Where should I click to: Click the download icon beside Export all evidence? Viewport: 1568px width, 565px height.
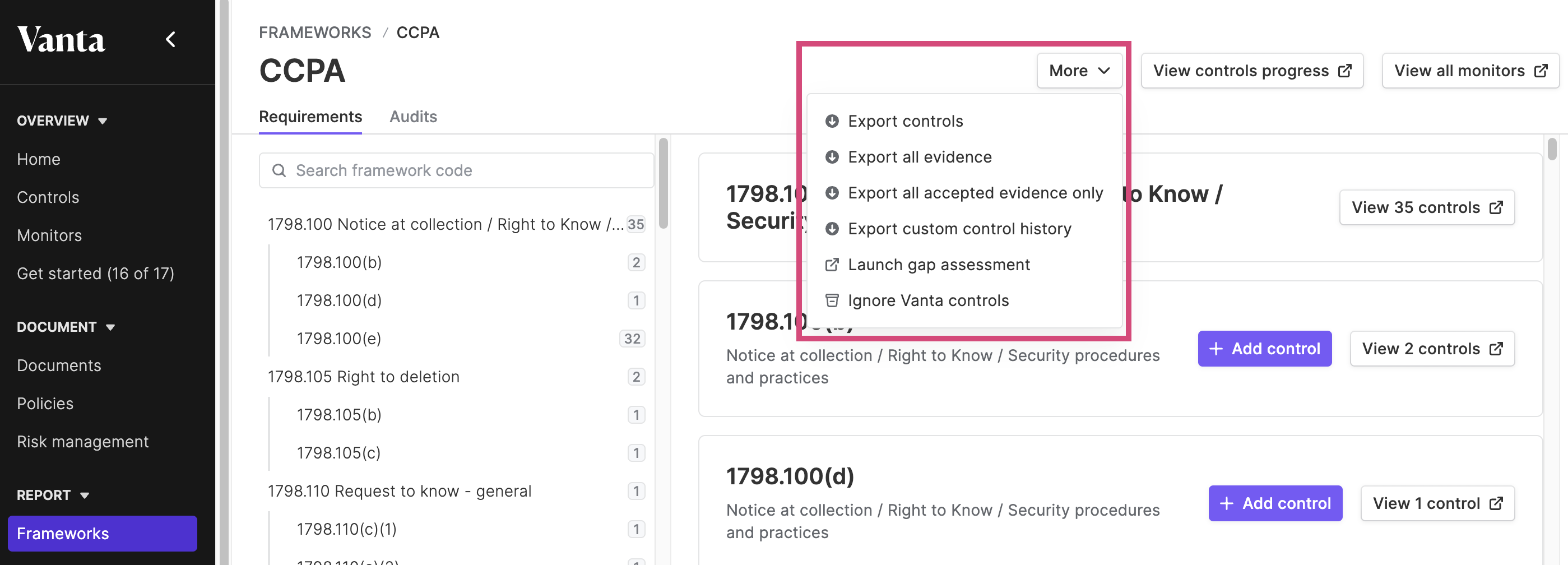pyautogui.click(x=832, y=156)
